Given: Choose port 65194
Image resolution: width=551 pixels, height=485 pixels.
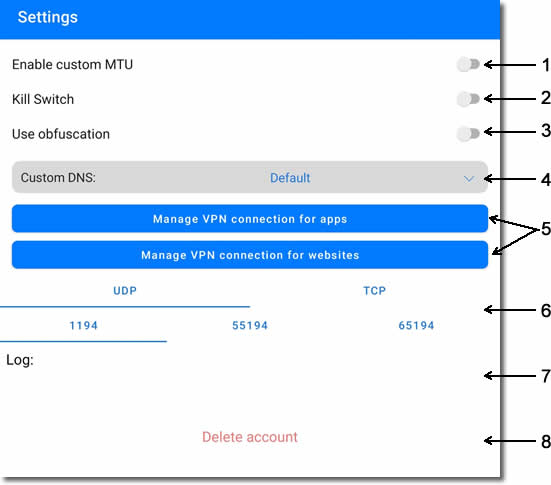Looking at the screenshot, I should click(x=416, y=325).
